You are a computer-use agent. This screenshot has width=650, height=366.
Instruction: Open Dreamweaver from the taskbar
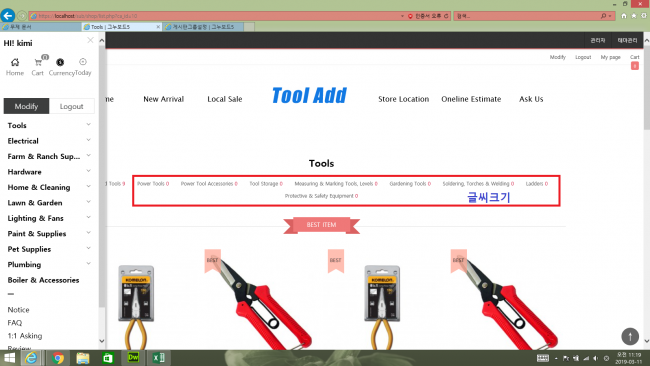coord(133,357)
